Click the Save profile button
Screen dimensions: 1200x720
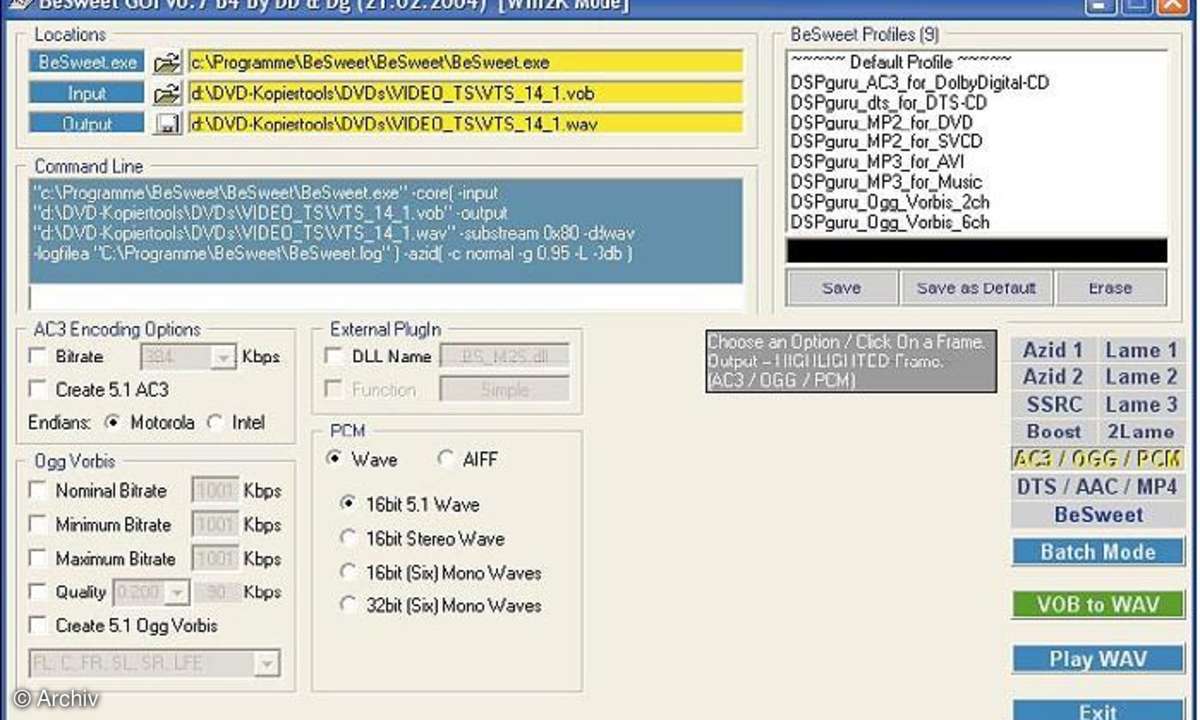(x=841, y=288)
